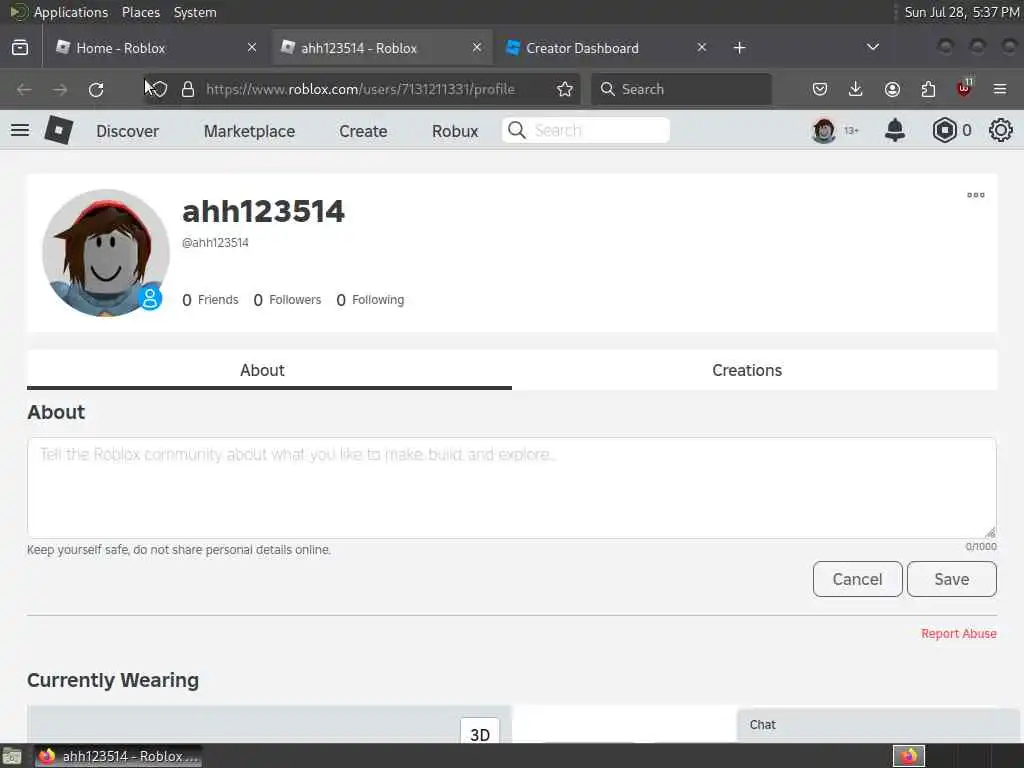
Task: Select the About profile tab
Action: [269, 370]
